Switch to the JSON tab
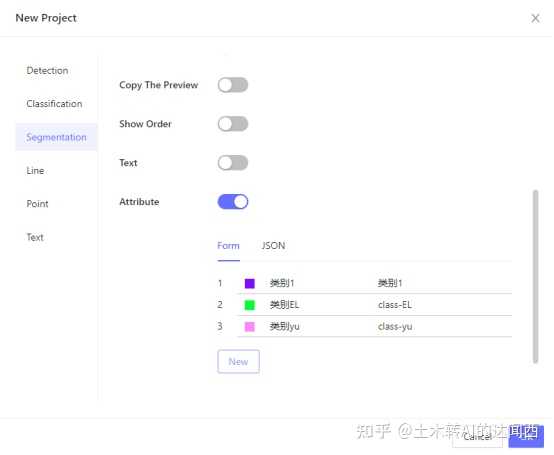Image resolution: width=554 pixels, height=455 pixels. click(x=273, y=246)
